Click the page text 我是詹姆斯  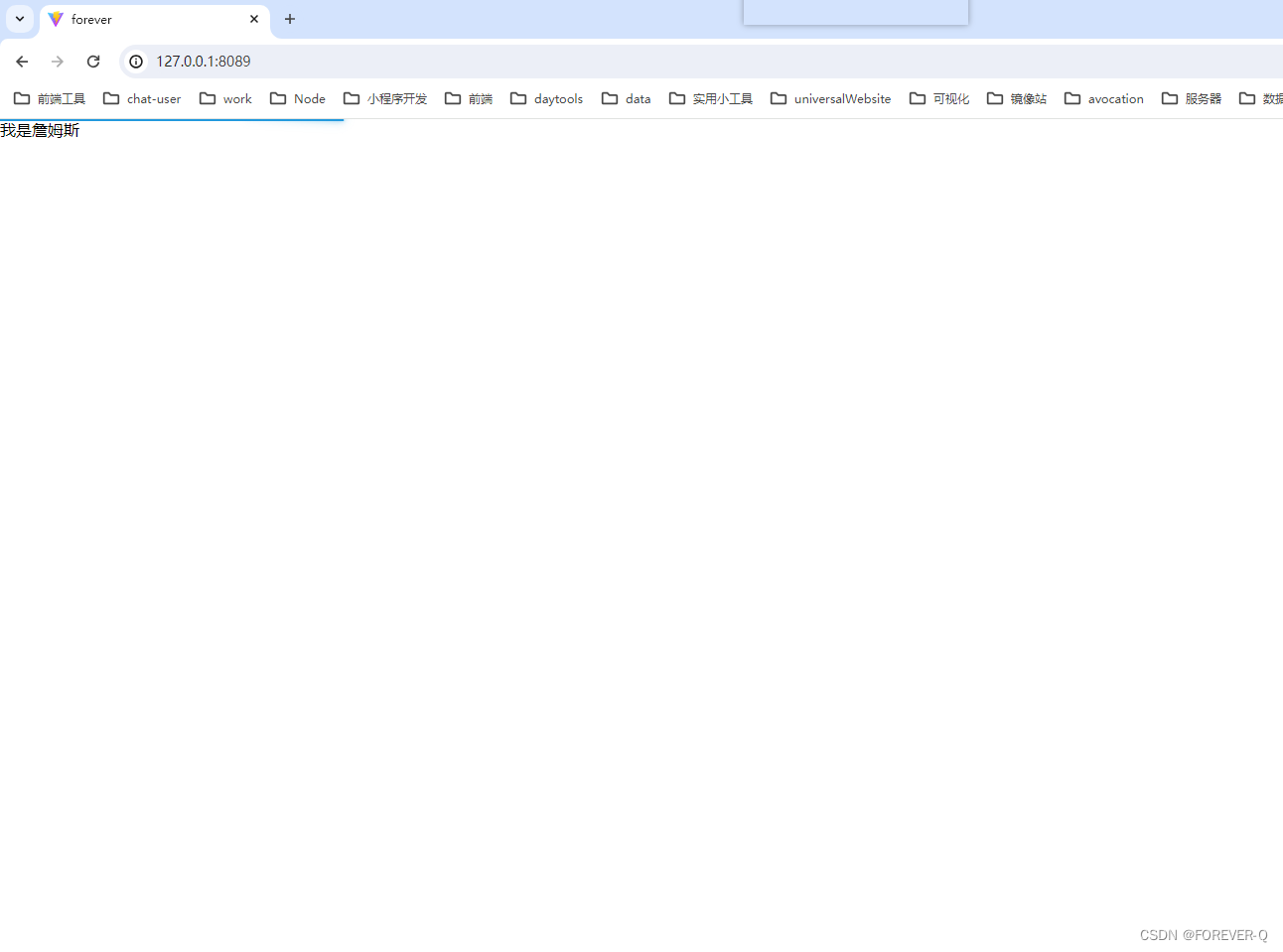tap(40, 130)
